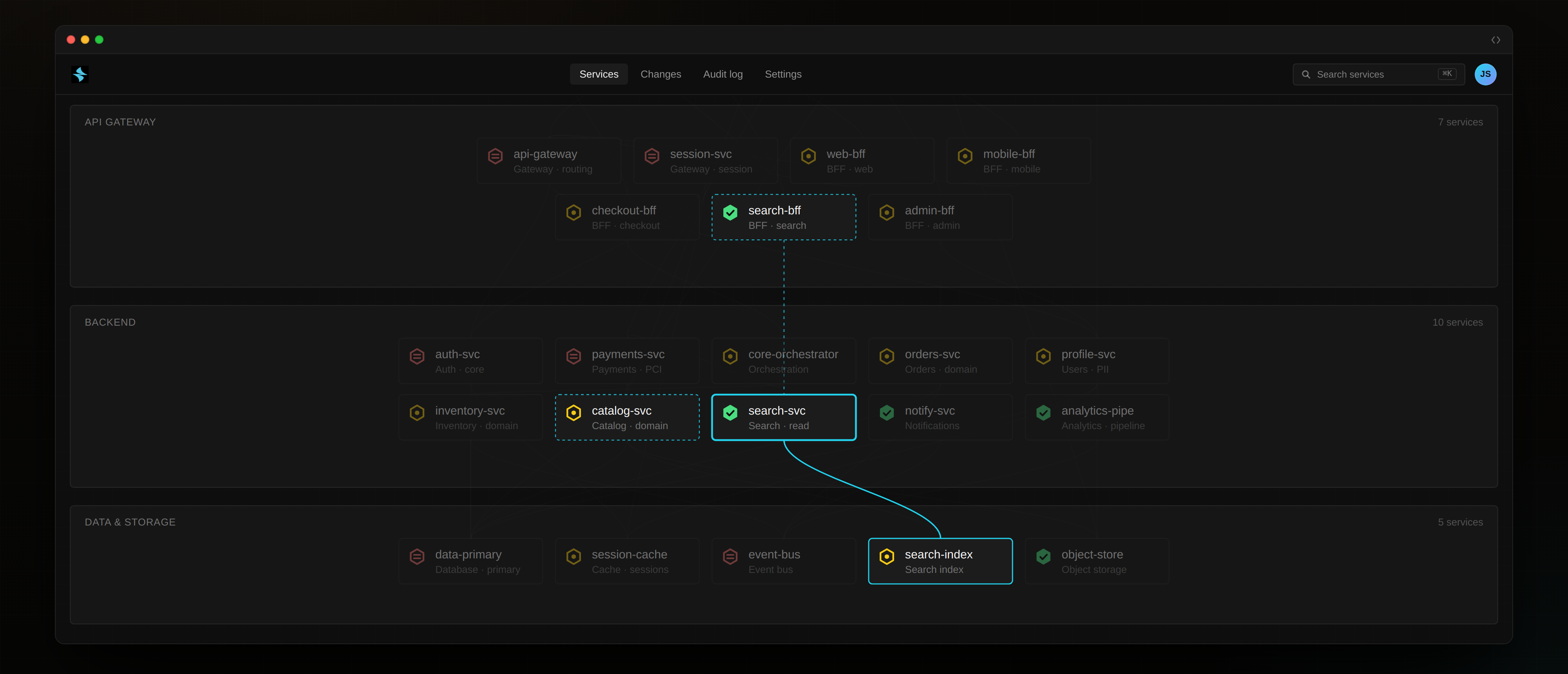
Task: Open the data-primary service name
Action: 468,554
